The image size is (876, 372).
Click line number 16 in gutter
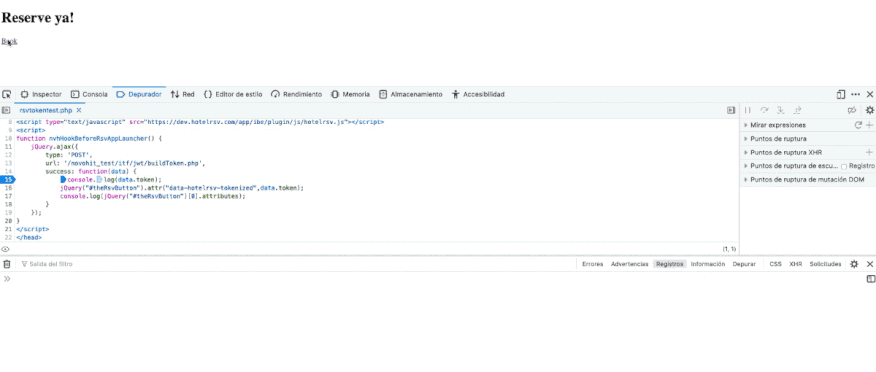pos(7,188)
